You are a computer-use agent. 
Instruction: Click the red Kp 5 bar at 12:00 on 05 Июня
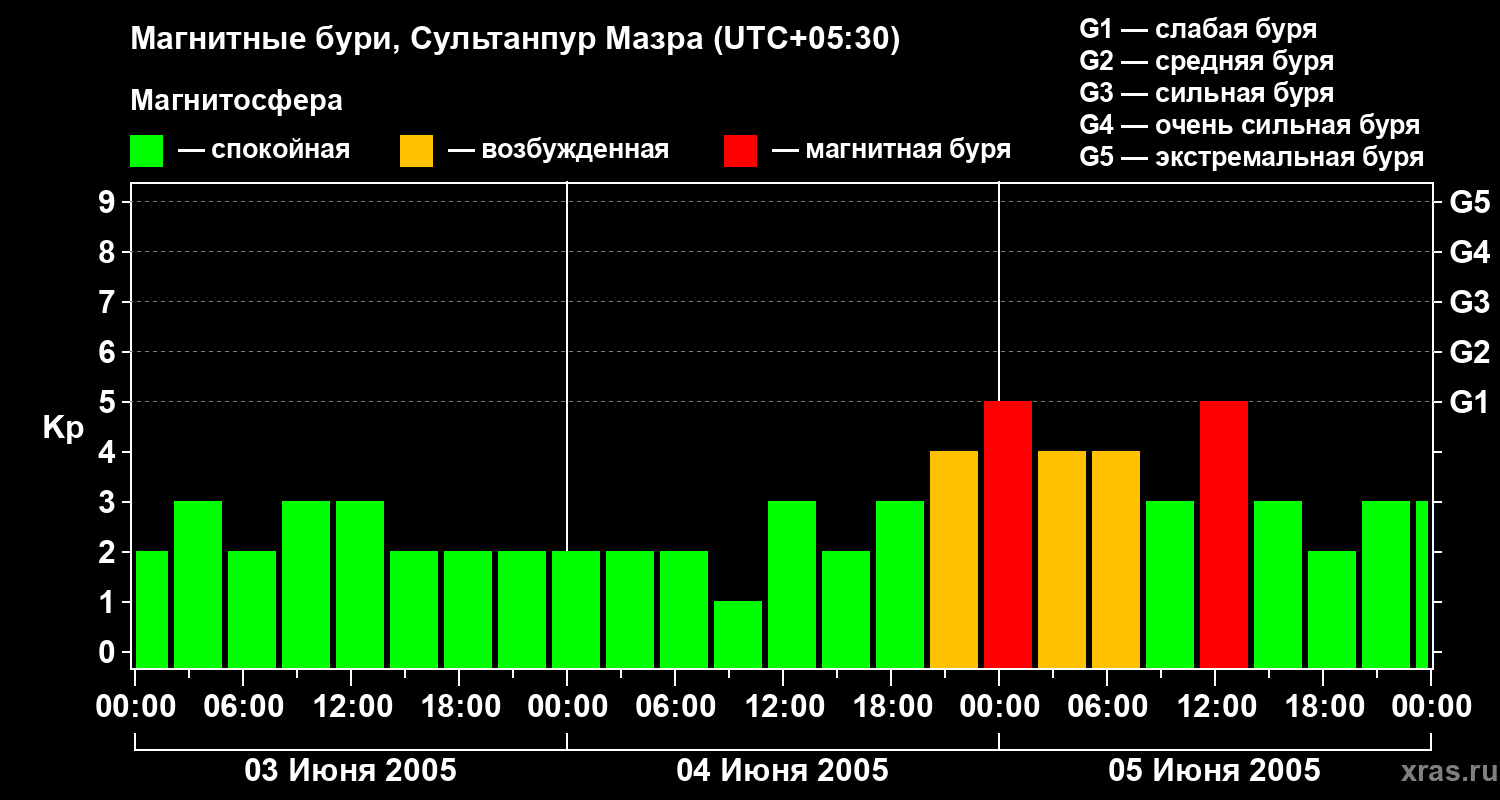[1224, 535]
